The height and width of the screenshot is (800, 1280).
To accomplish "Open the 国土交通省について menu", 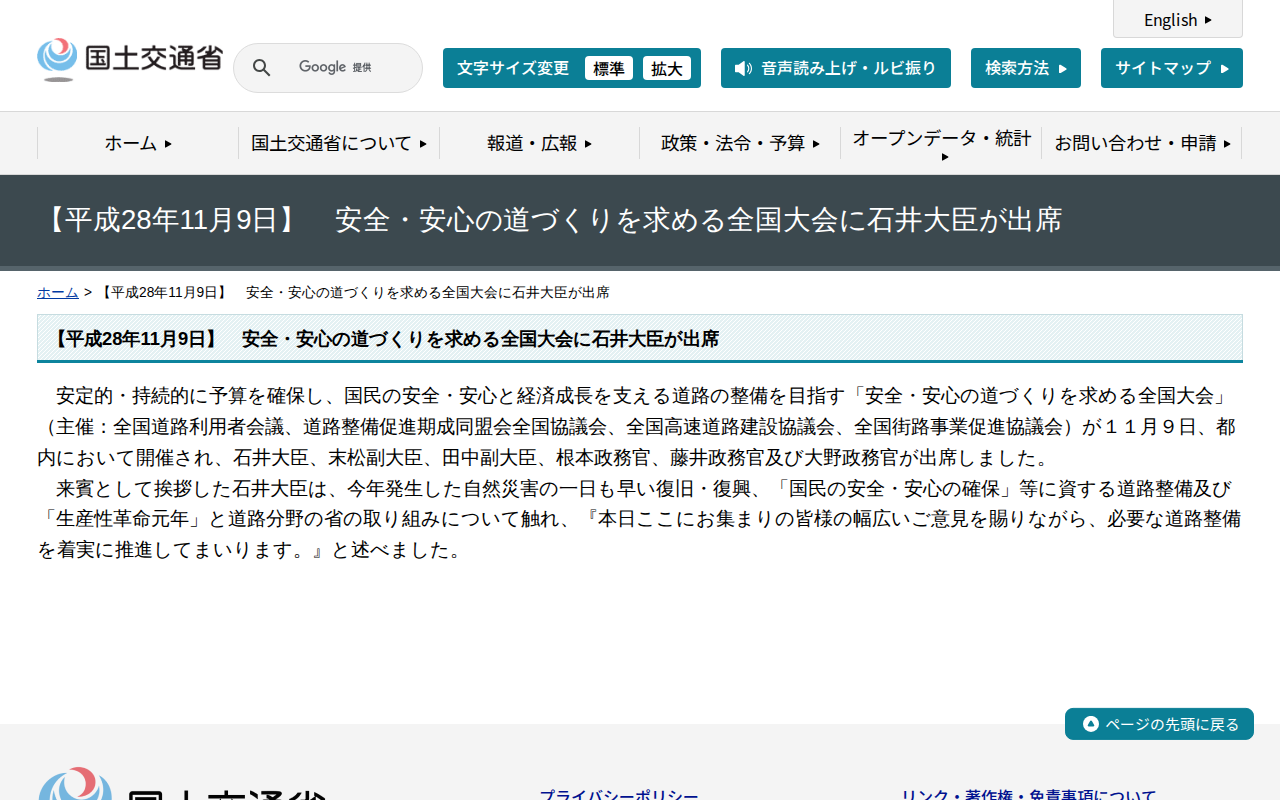I will (337, 143).
